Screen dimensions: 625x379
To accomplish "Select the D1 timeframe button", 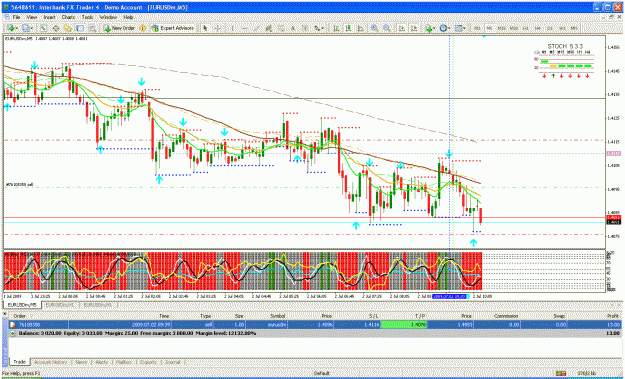I will pyautogui.click(x=550, y=28).
